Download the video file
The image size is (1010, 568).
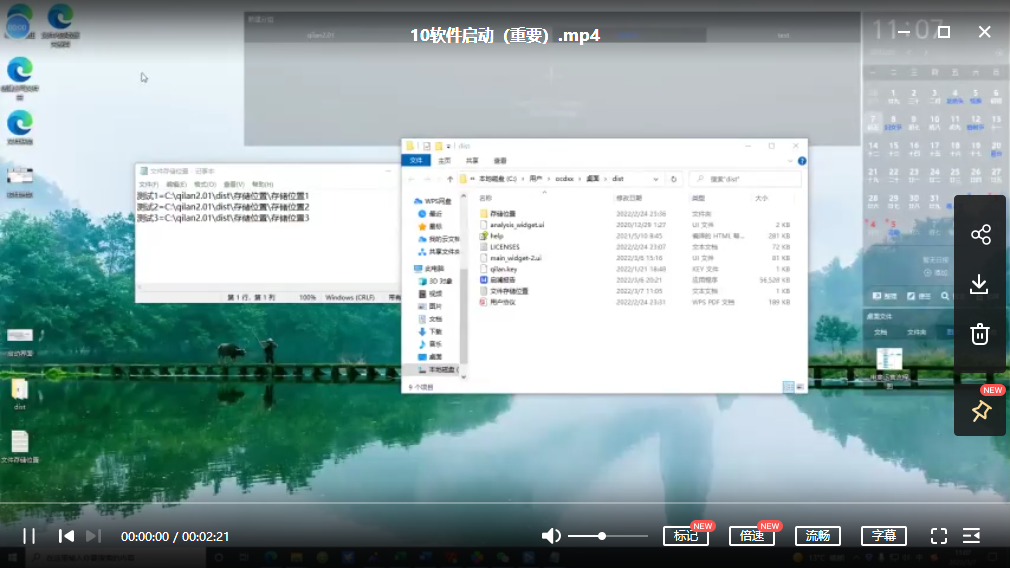(x=980, y=285)
